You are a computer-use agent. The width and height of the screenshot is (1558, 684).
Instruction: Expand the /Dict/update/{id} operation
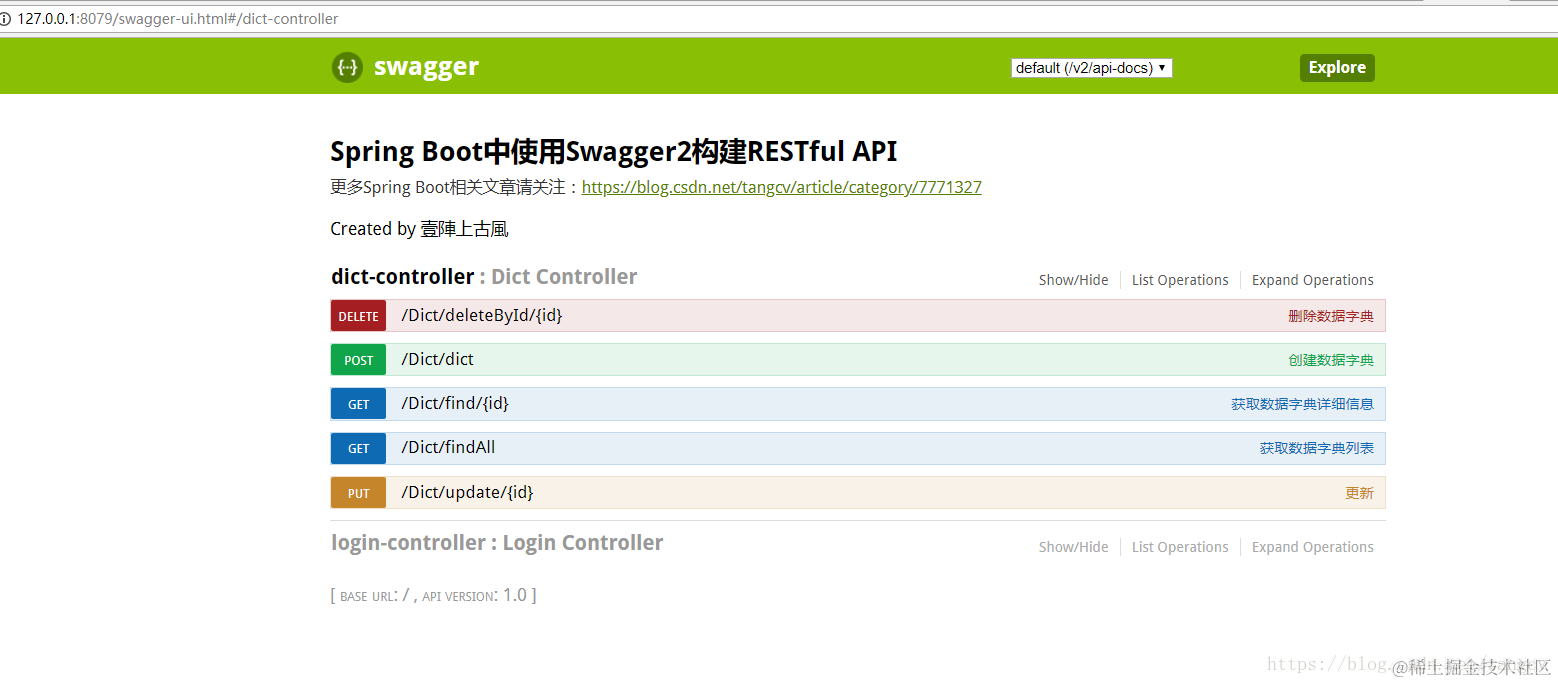(x=467, y=492)
